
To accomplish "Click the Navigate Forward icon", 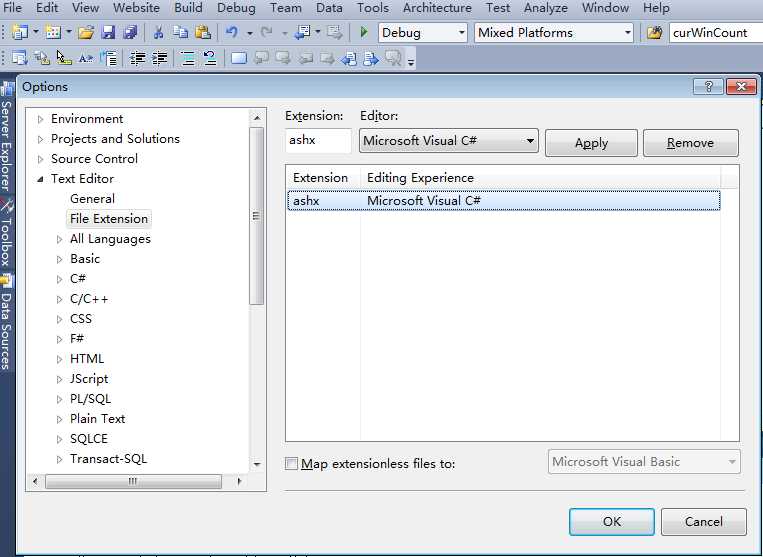I will point(335,33).
